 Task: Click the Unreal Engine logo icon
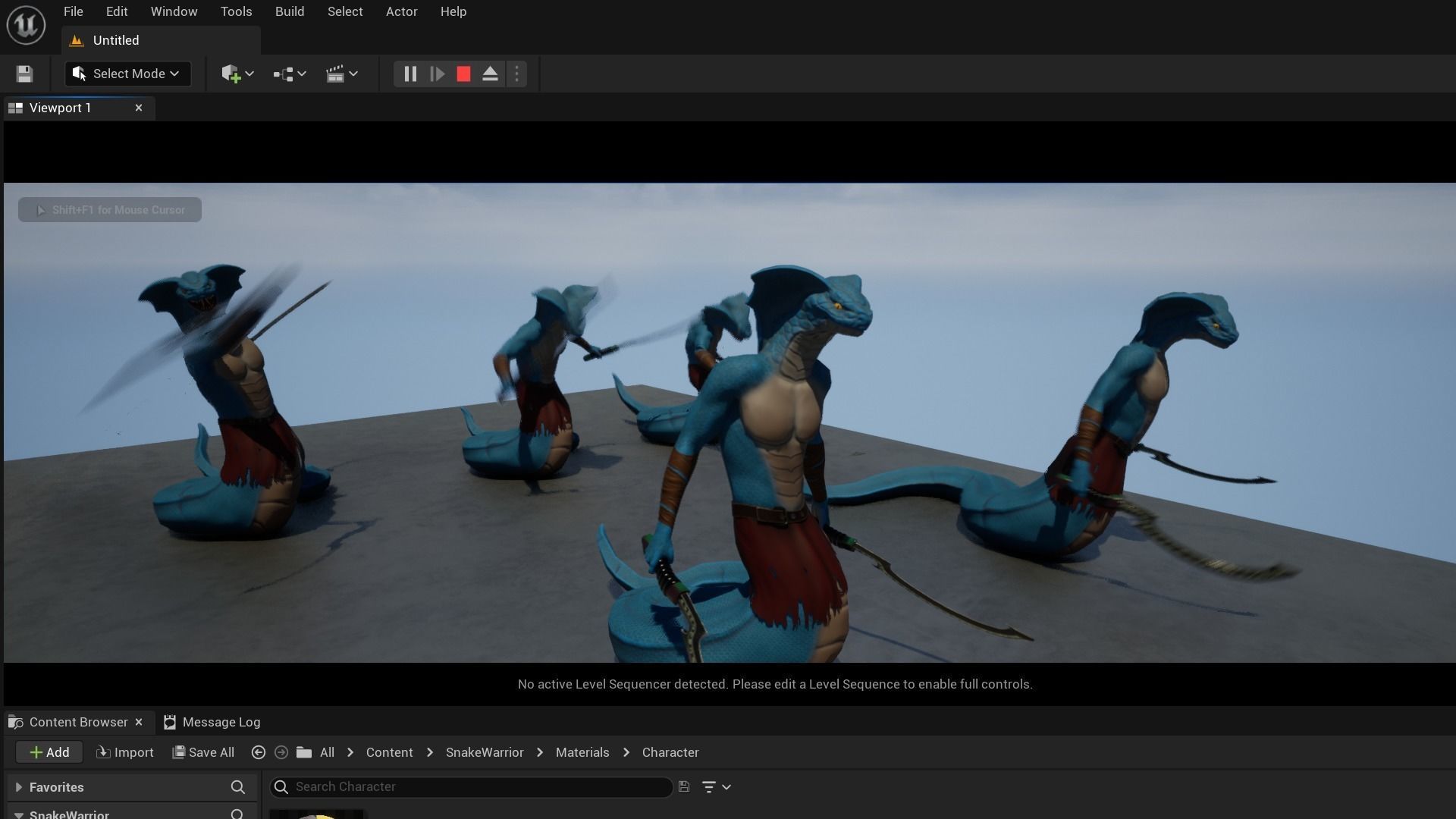point(26,24)
